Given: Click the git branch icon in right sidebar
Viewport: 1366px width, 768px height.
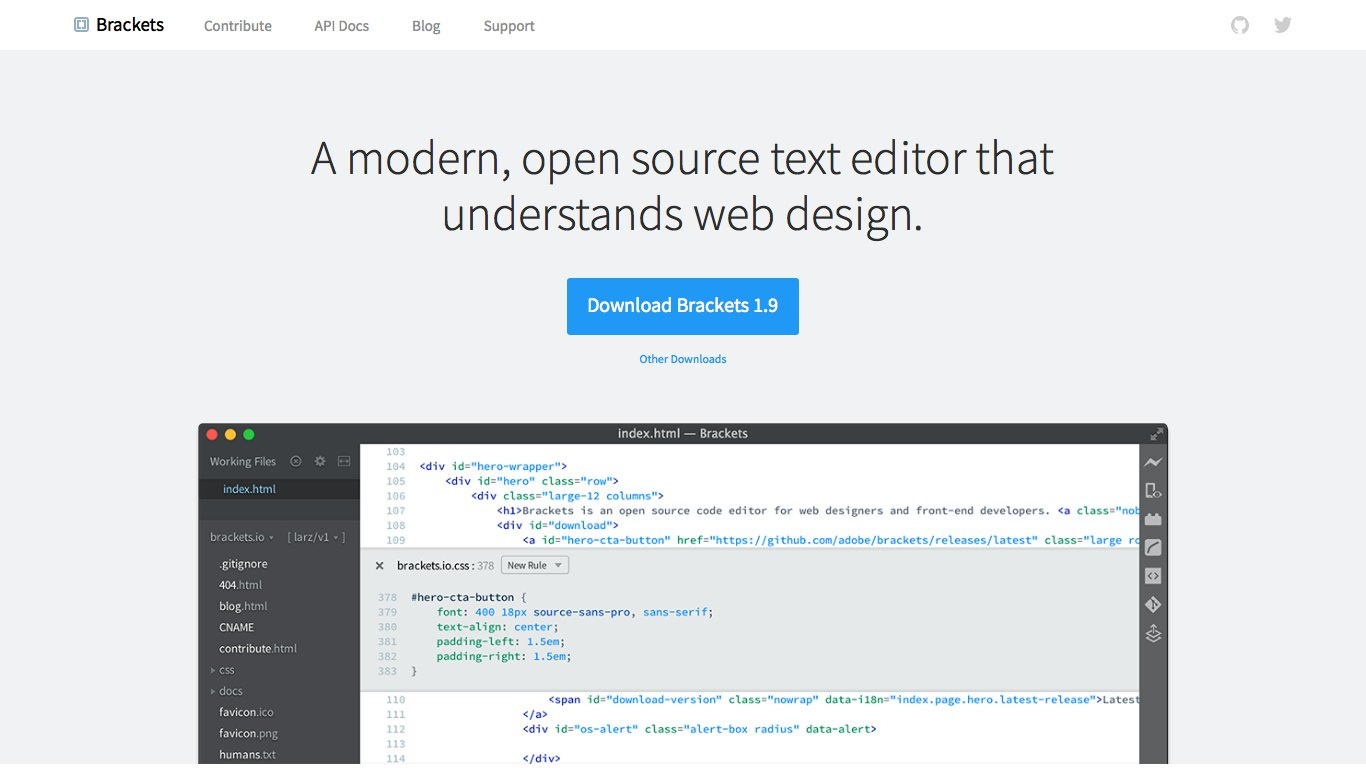Looking at the screenshot, I should (x=1153, y=604).
